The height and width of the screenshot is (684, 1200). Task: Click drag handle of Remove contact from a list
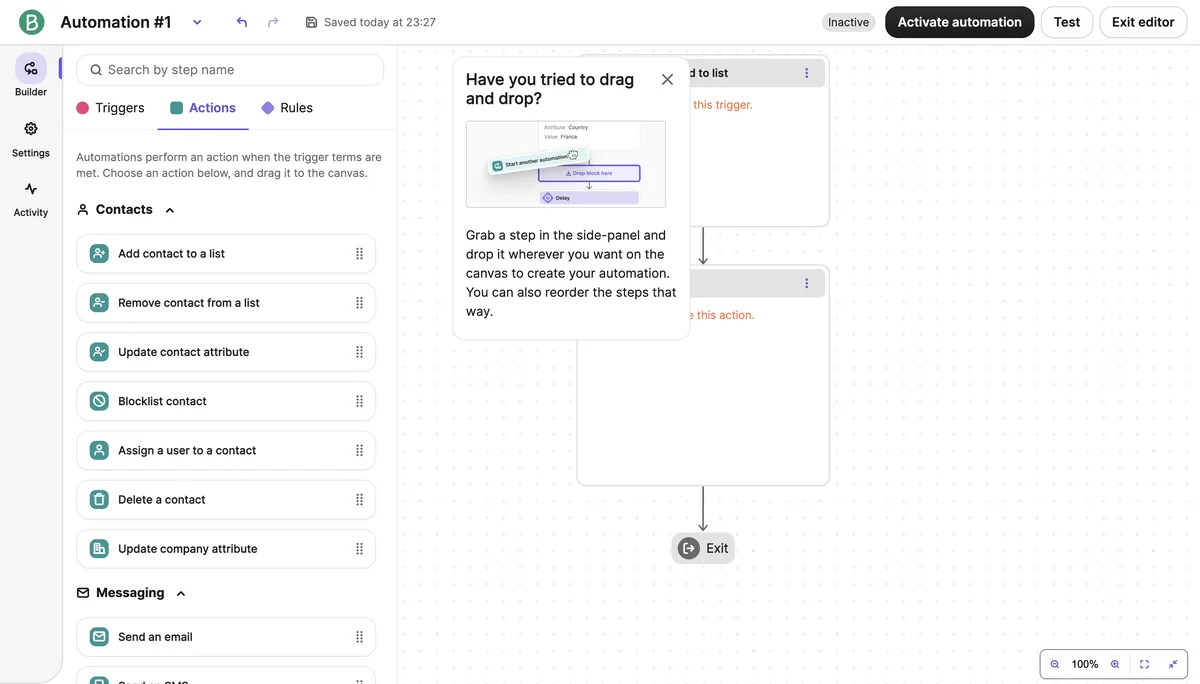point(359,303)
